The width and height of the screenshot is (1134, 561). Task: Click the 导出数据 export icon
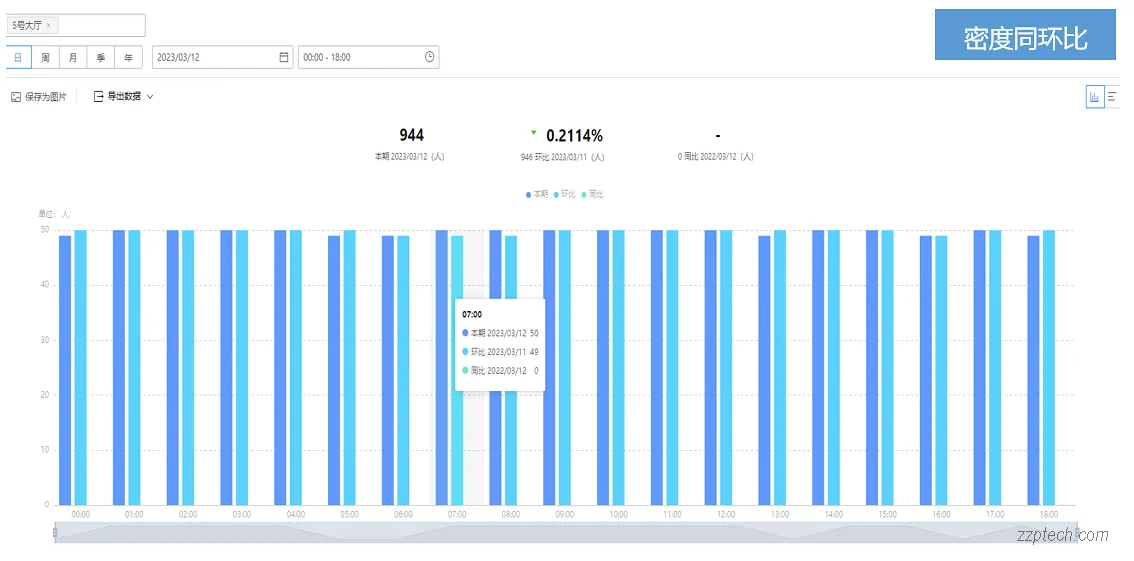[x=98, y=97]
